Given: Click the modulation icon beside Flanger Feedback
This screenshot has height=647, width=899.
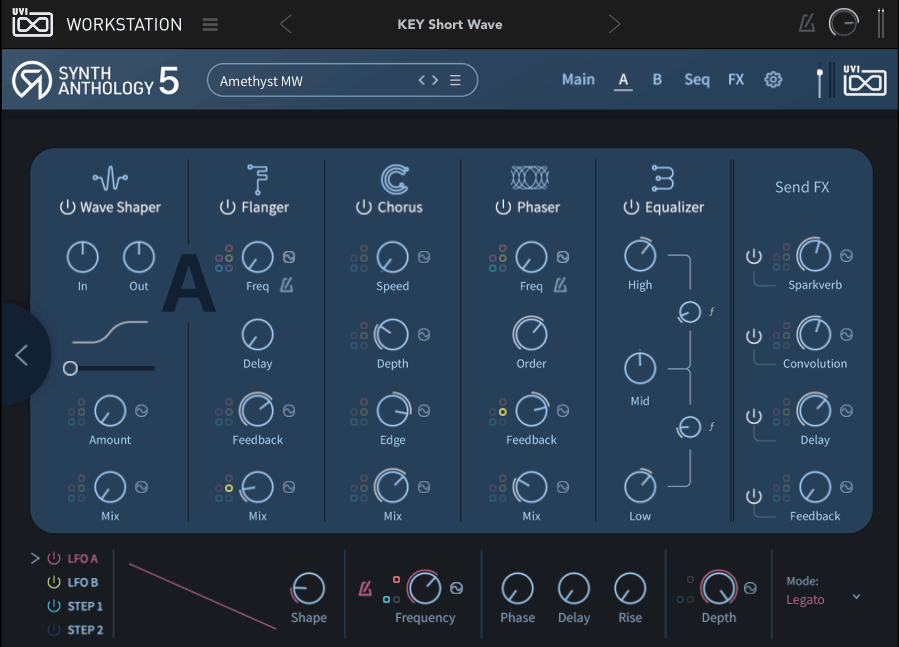Looking at the screenshot, I should (x=289, y=411).
